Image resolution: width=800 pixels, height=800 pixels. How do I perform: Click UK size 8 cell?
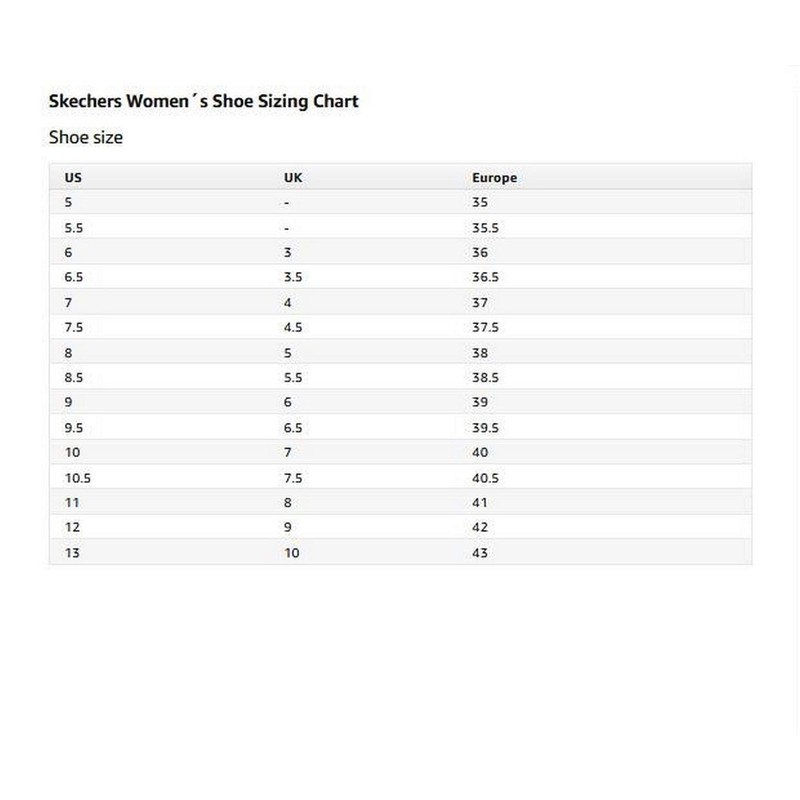[288, 503]
